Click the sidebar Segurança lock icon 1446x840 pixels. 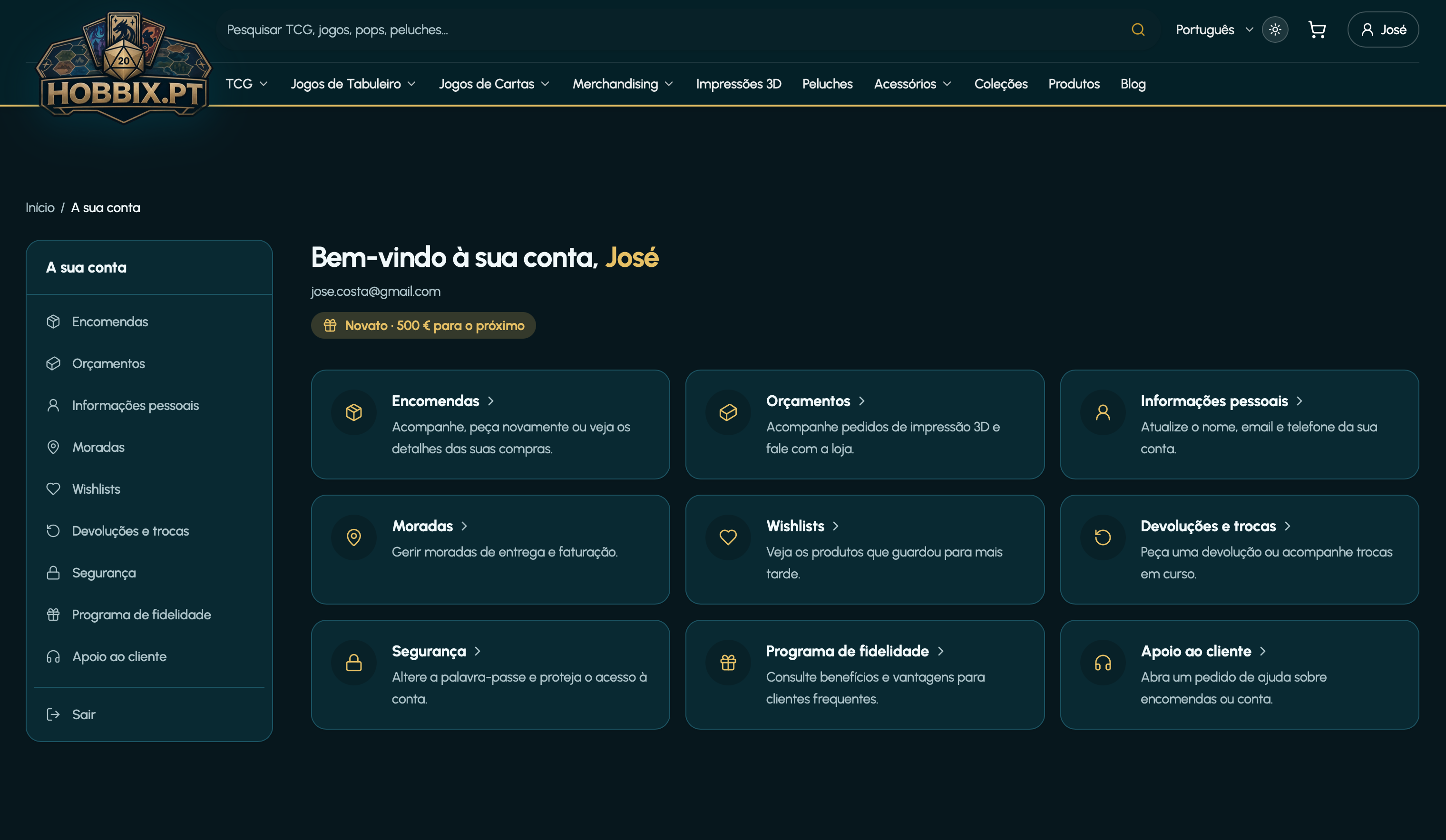coord(53,573)
